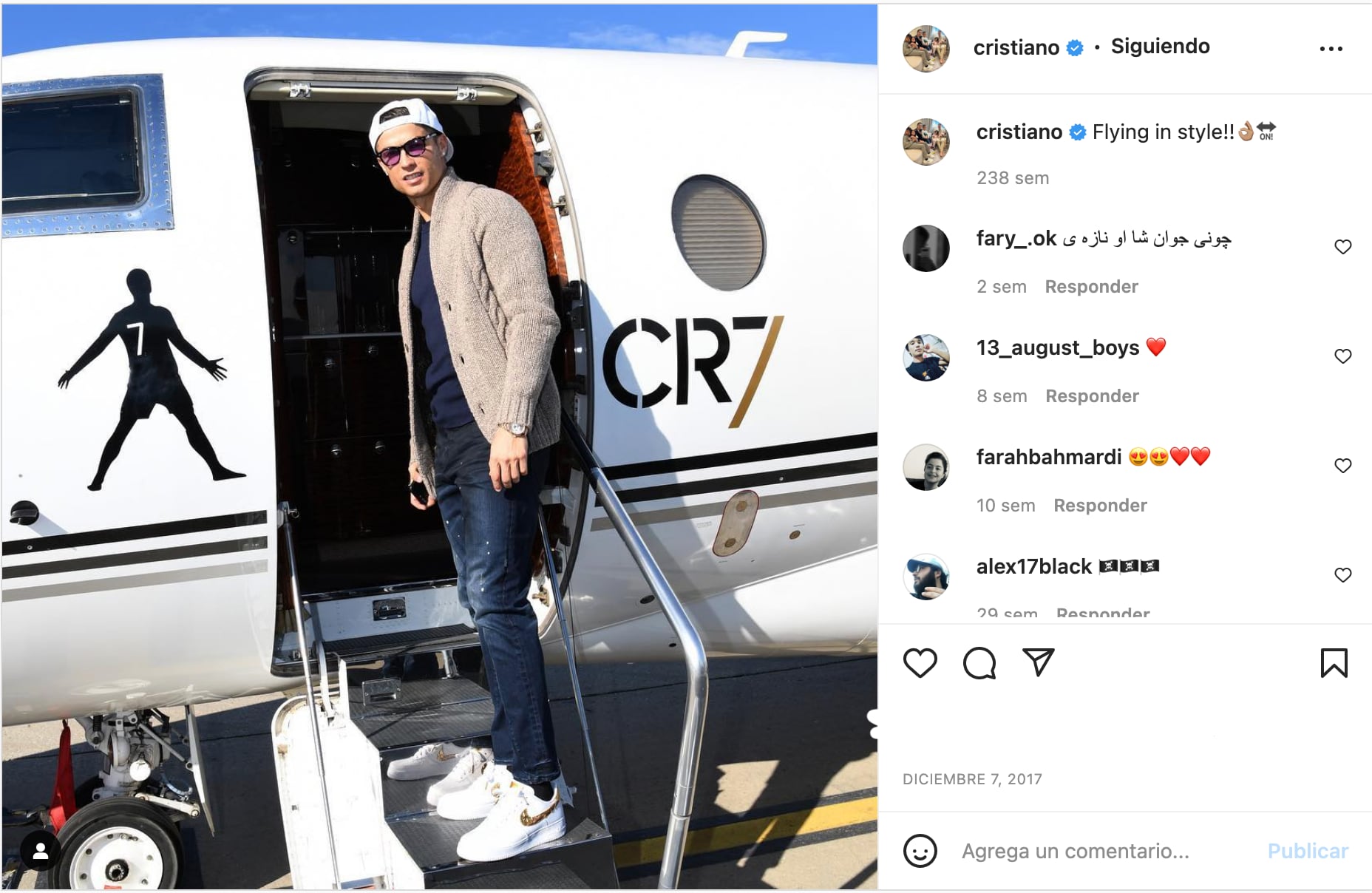Open alex17black user profile link
This screenshot has width=1372, height=893.
[1033, 566]
